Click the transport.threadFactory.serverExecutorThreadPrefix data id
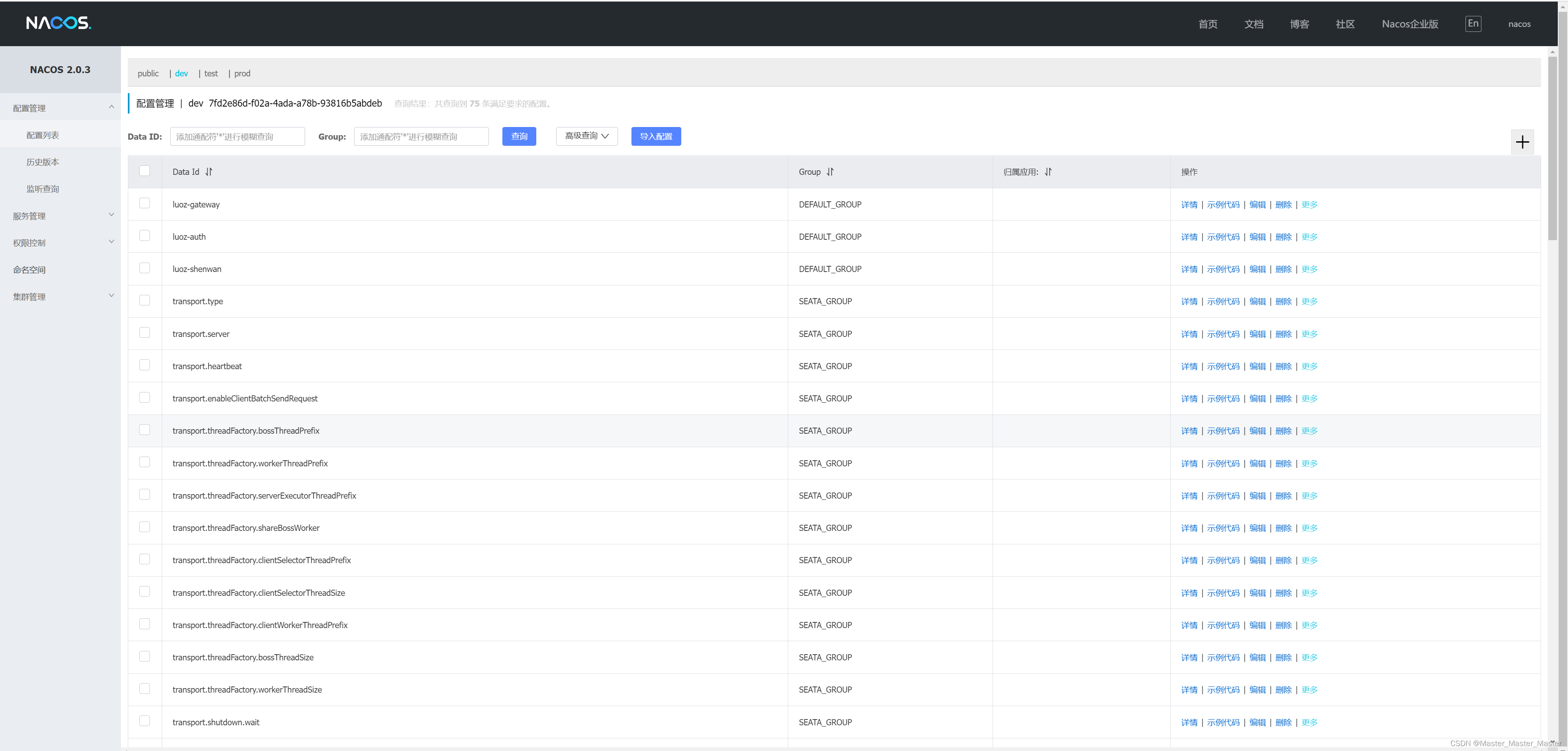1568x751 pixels. tap(264, 495)
